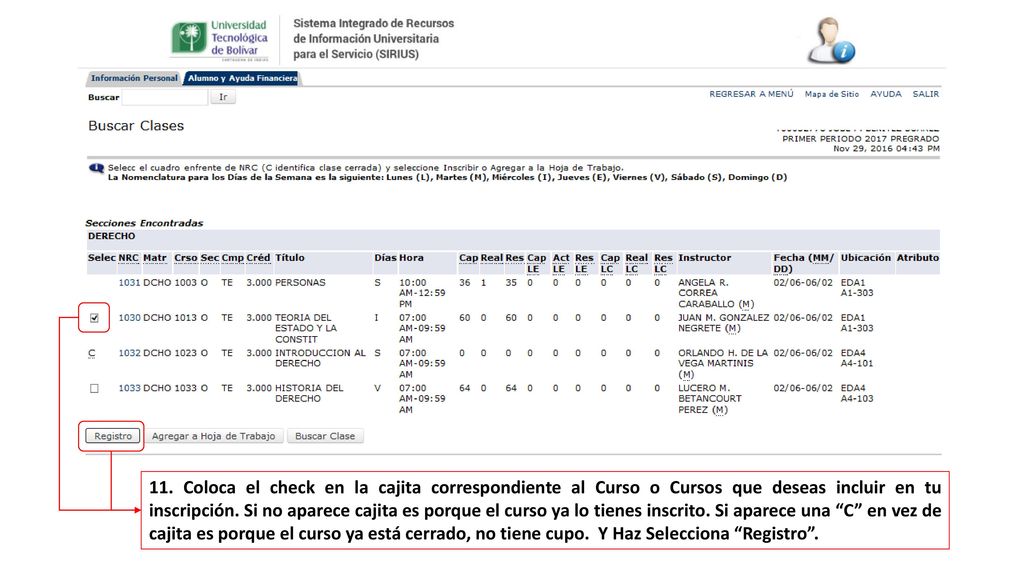Click the Título column header
Screen dimensions: 1024x576
[x=289, y=258]
